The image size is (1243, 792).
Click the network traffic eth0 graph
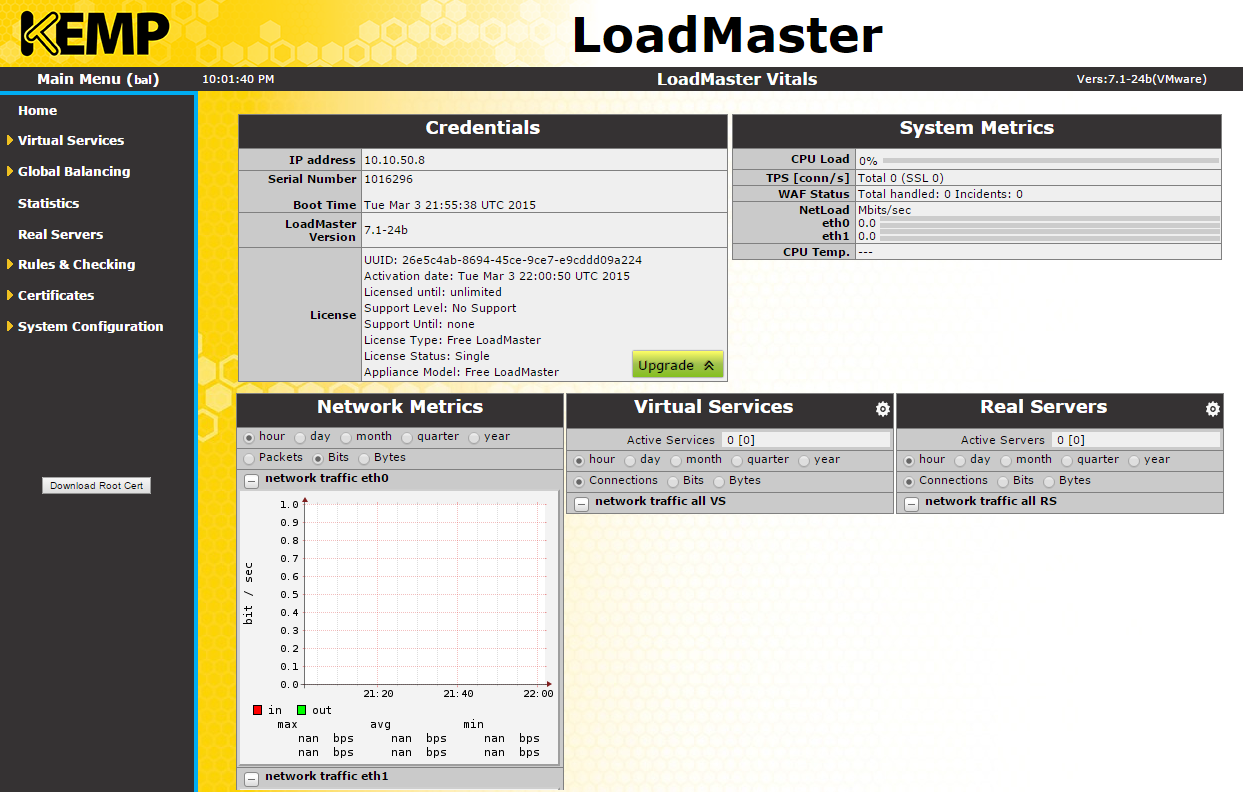coord(425,595)
